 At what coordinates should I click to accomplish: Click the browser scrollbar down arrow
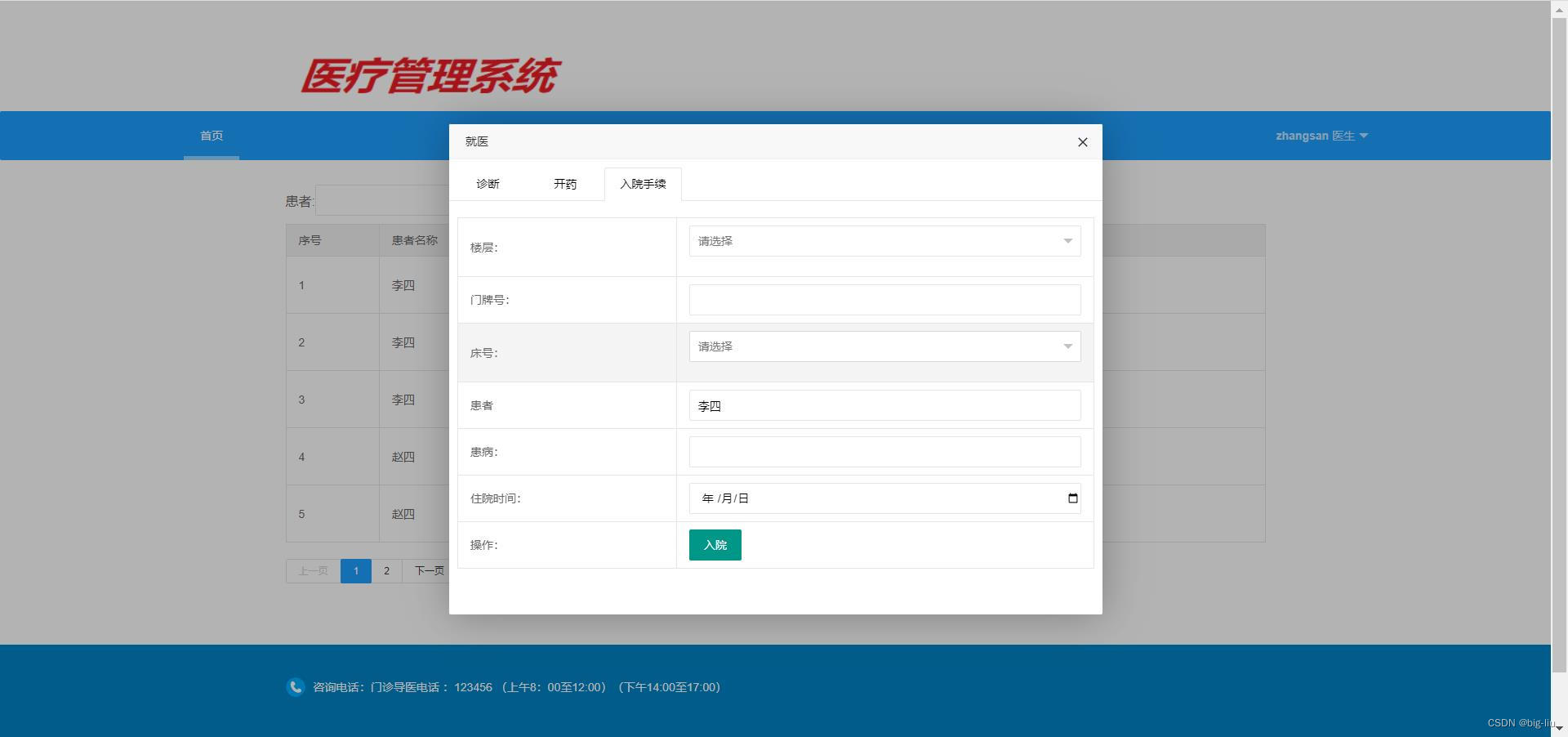(x=1559, y=728)
